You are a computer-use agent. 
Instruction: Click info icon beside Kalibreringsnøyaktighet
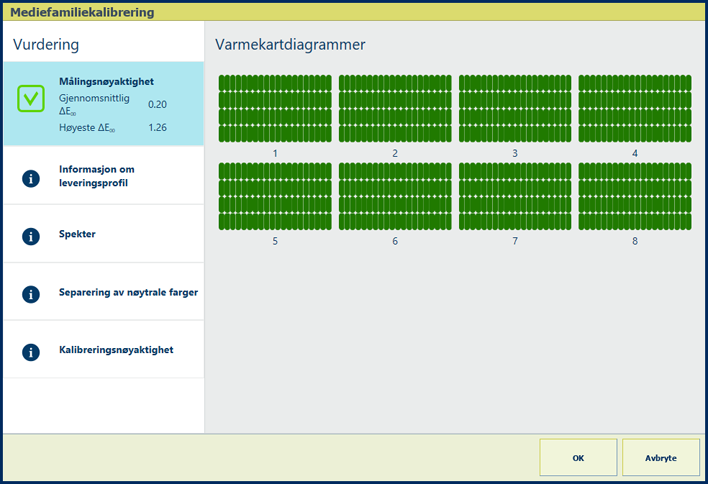point(31,352)
